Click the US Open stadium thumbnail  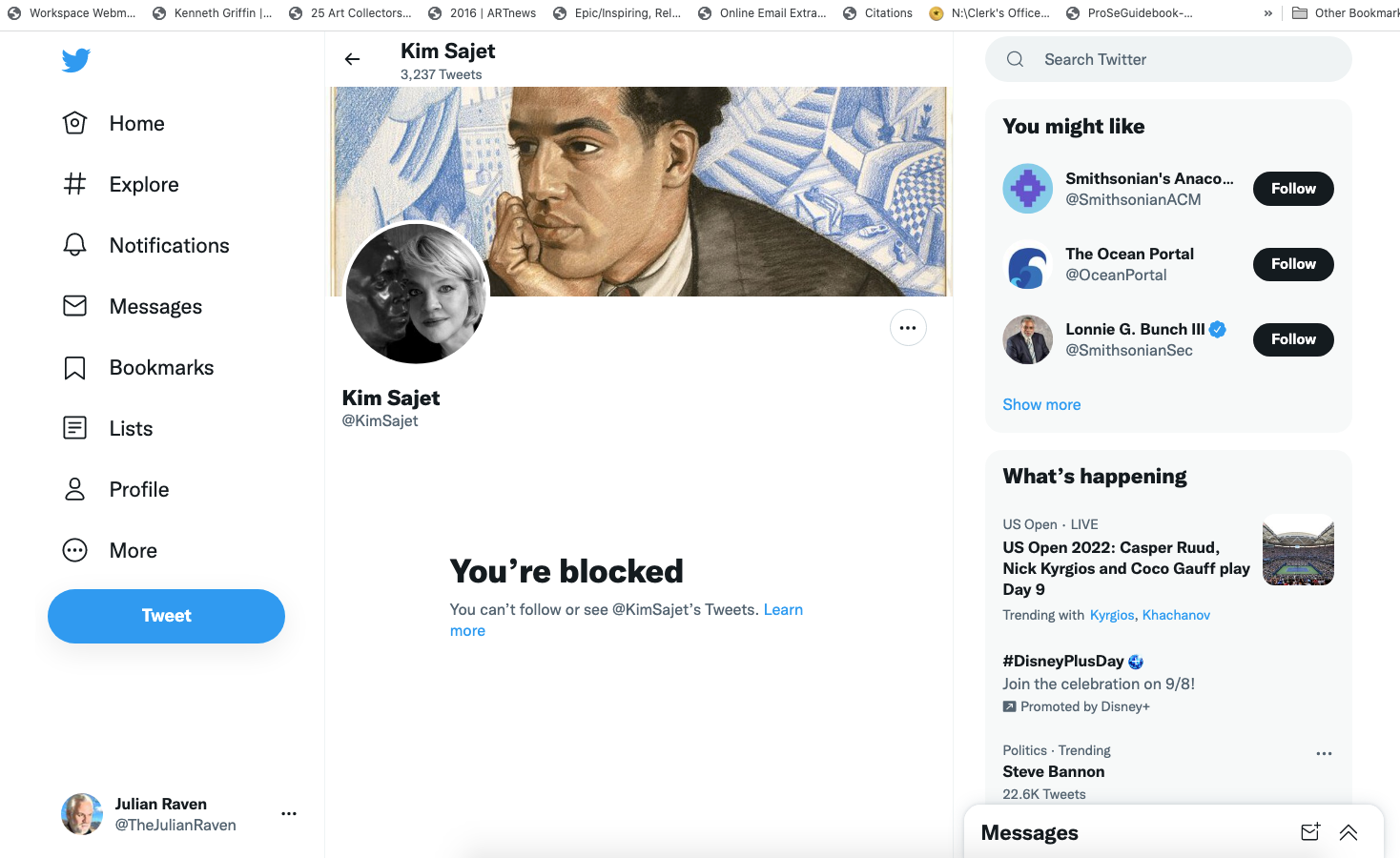(x=1298, y=550)
